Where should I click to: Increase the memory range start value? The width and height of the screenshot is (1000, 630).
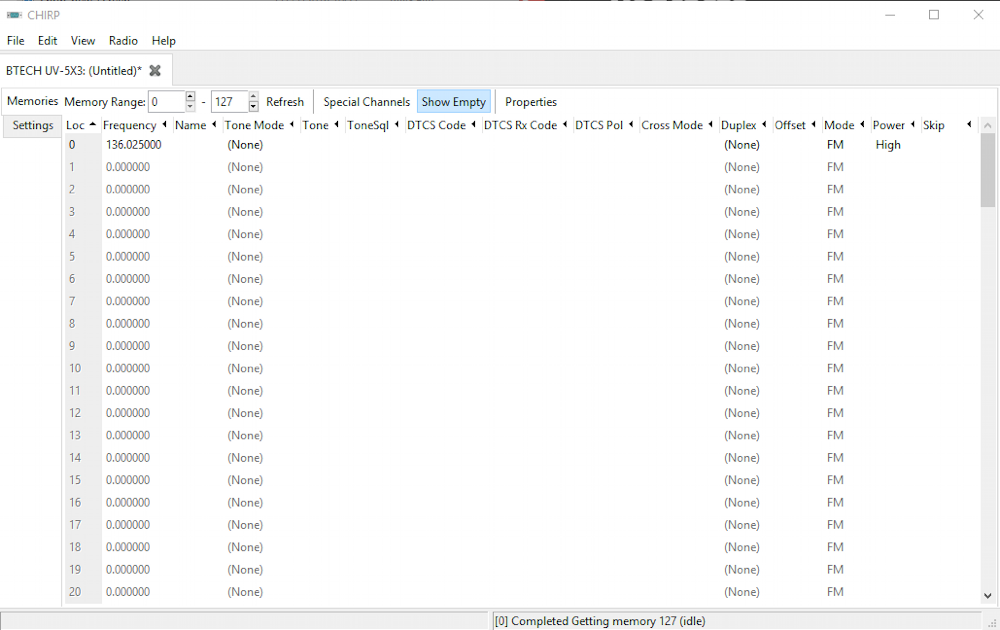click(x=190, y=97)
